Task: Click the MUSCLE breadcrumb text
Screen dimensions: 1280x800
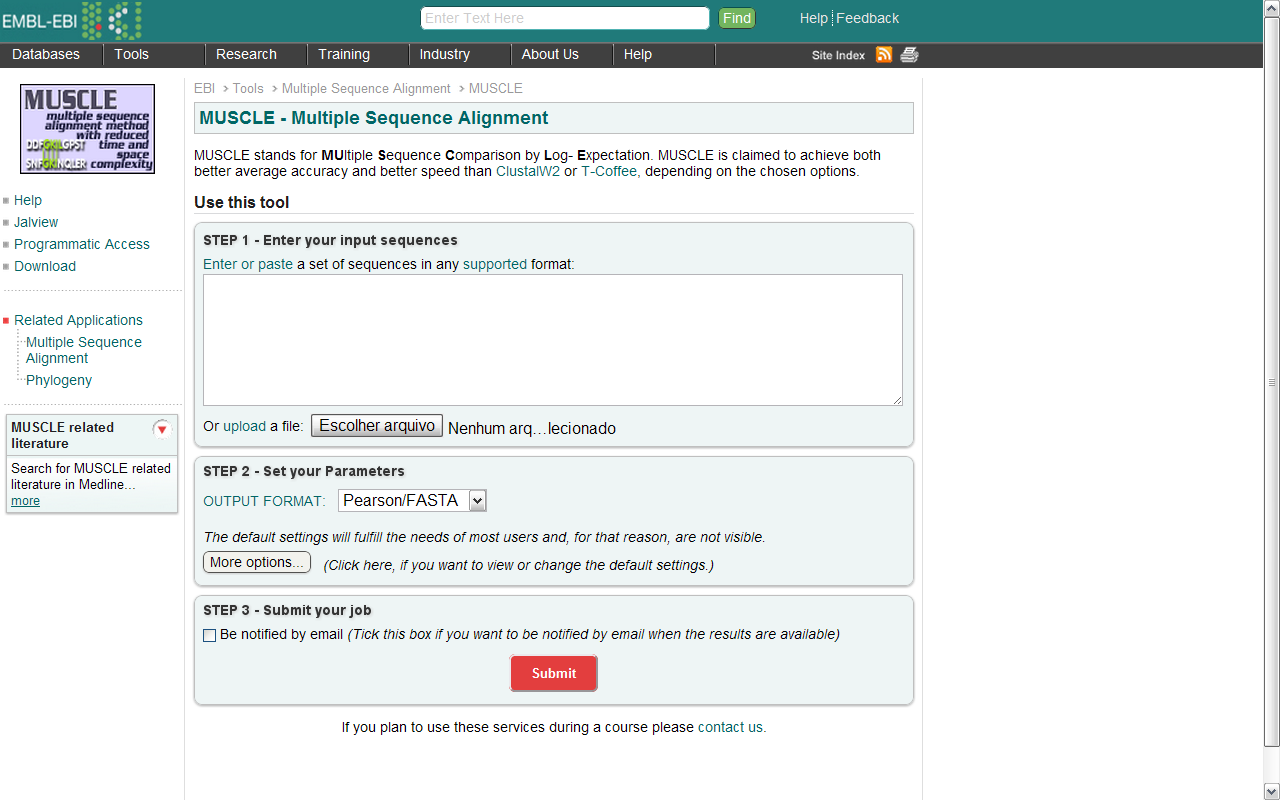Action: click(495, 88)
